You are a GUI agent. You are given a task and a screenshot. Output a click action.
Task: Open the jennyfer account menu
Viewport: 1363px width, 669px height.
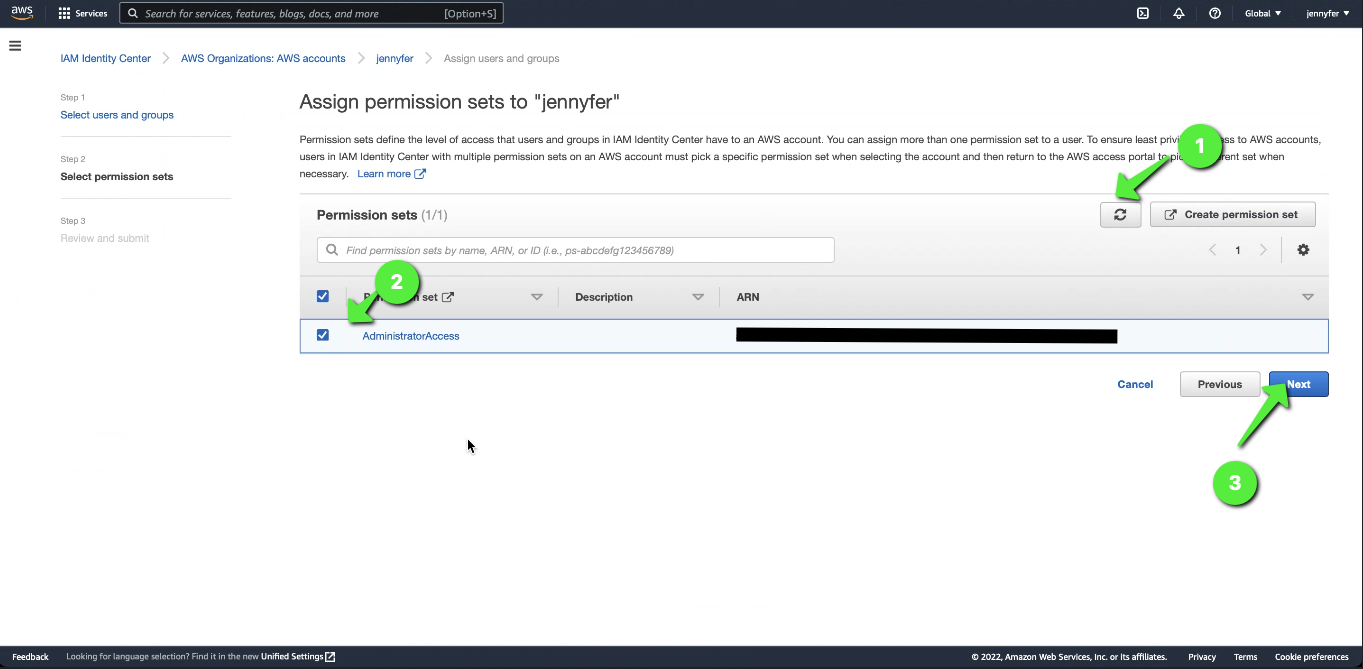click(1328, 14)
